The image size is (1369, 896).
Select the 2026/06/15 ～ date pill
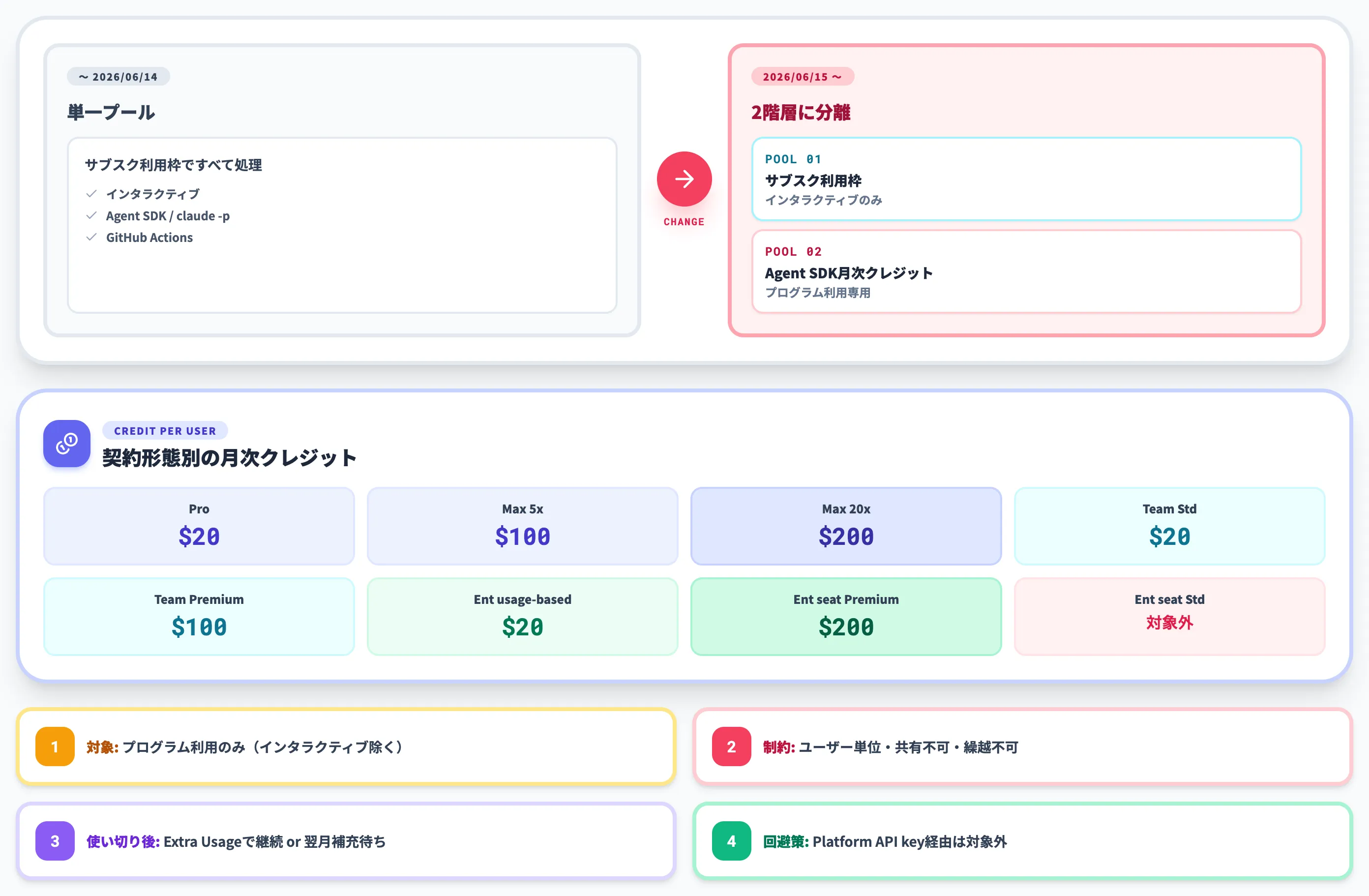tap(803, 77)
